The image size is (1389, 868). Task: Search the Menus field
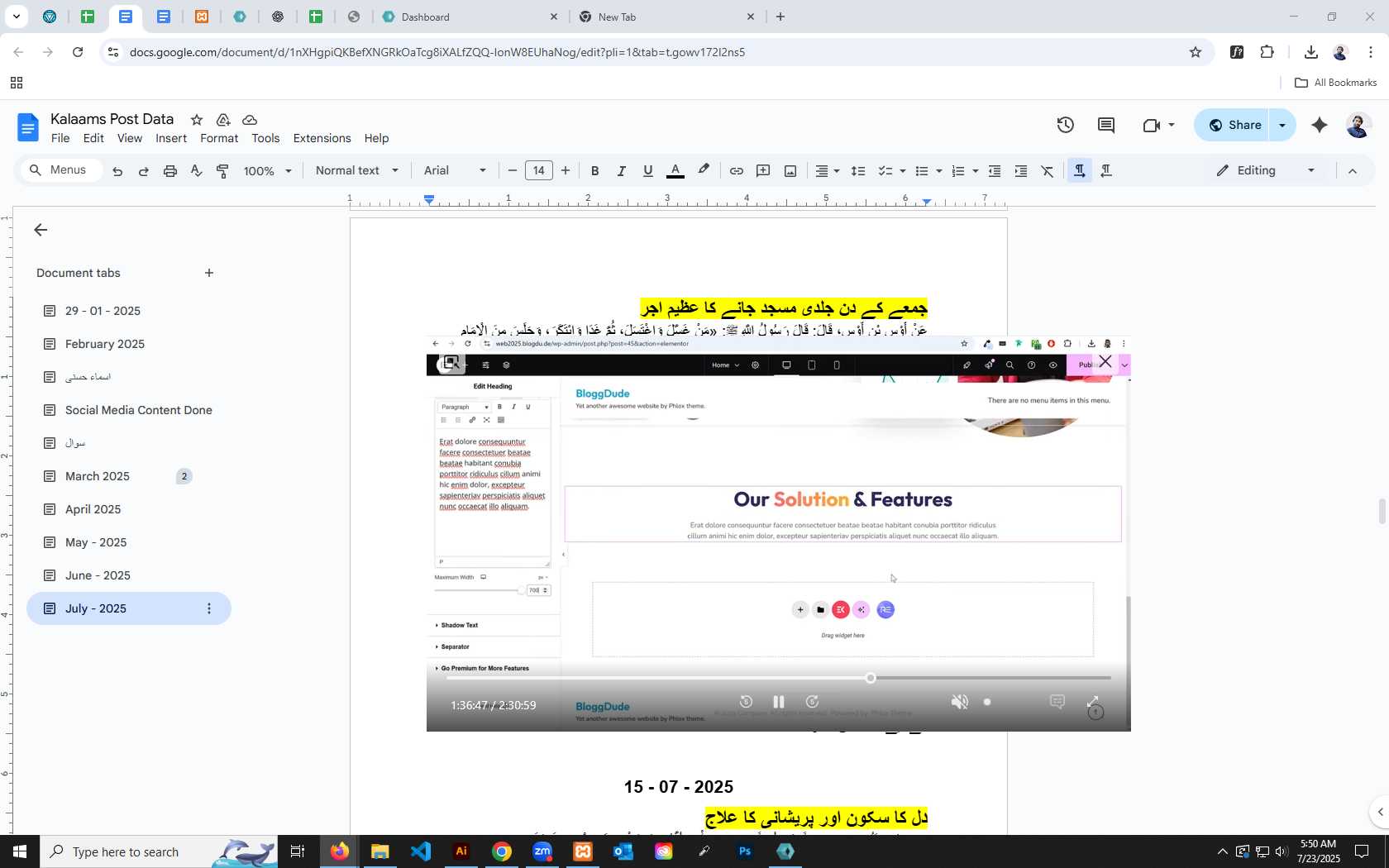coord(61,170)
